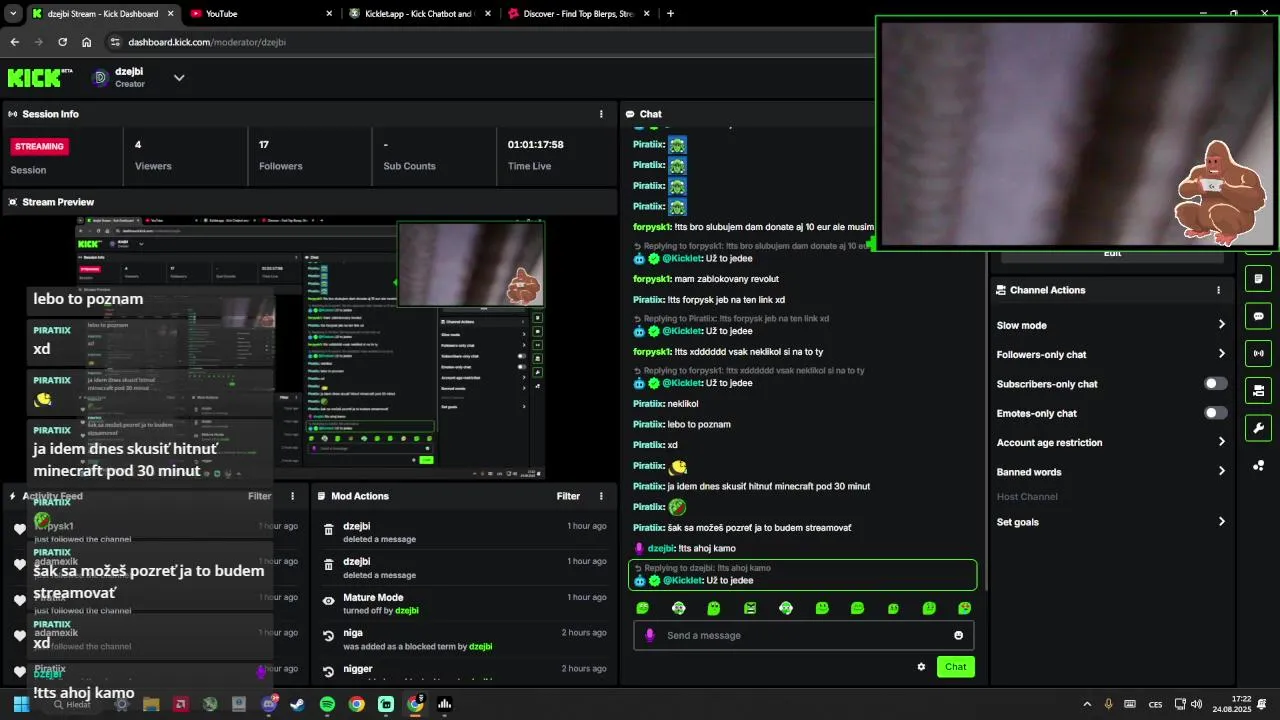
Task: Open the channel actions camera icon in sidebar
Action: pos(1258,390)
